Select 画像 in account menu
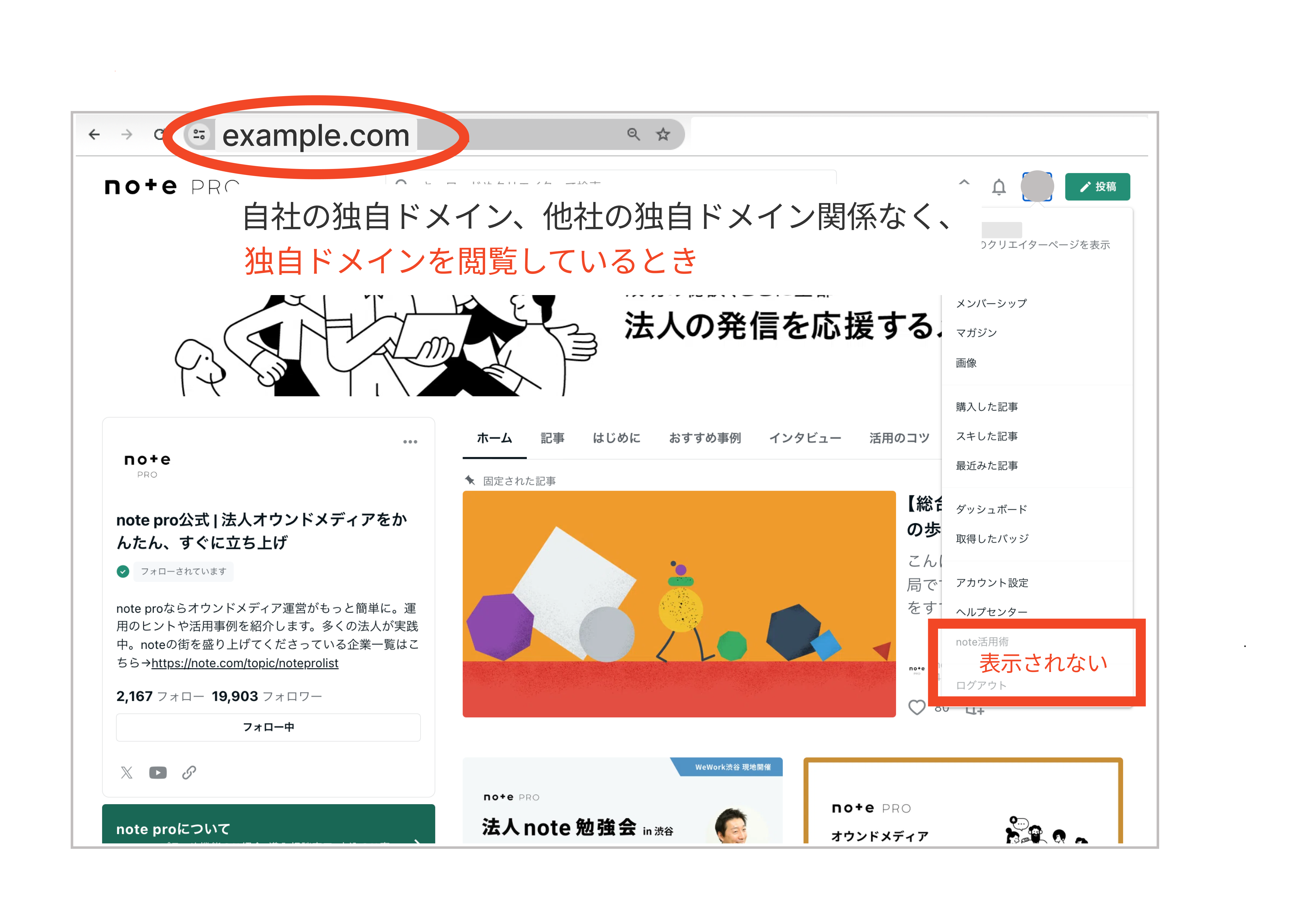The image size is (1316, 919). point(966,363)
